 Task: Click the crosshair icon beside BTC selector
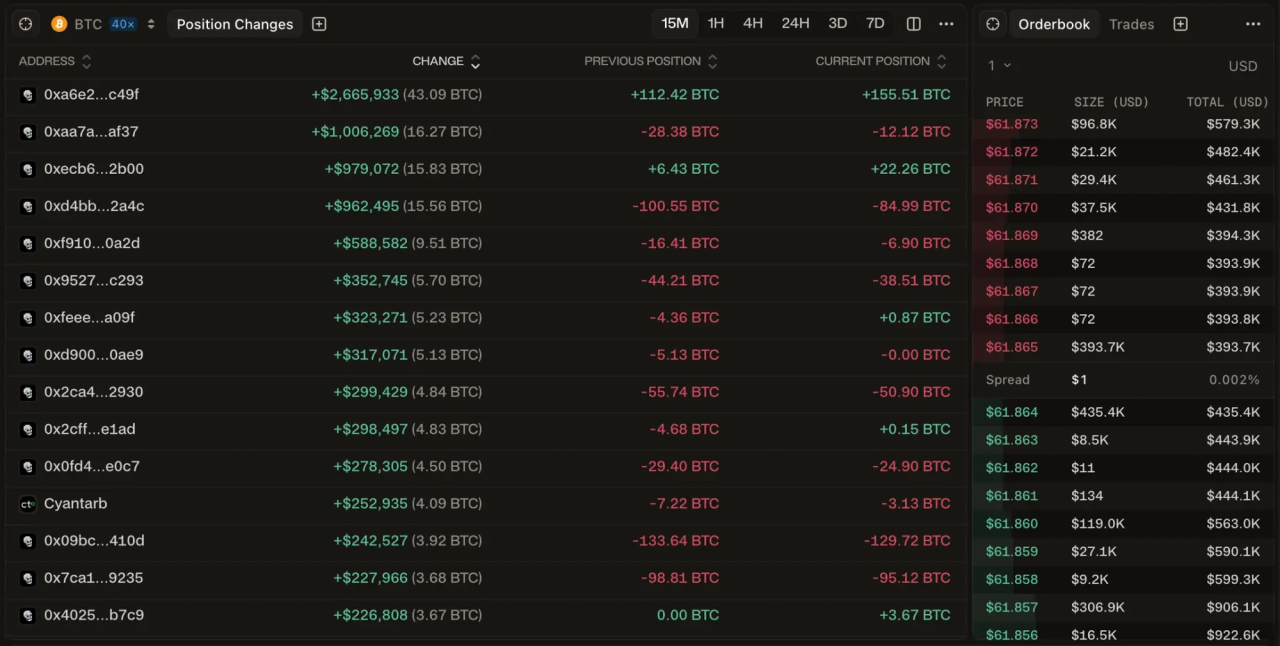26,24
